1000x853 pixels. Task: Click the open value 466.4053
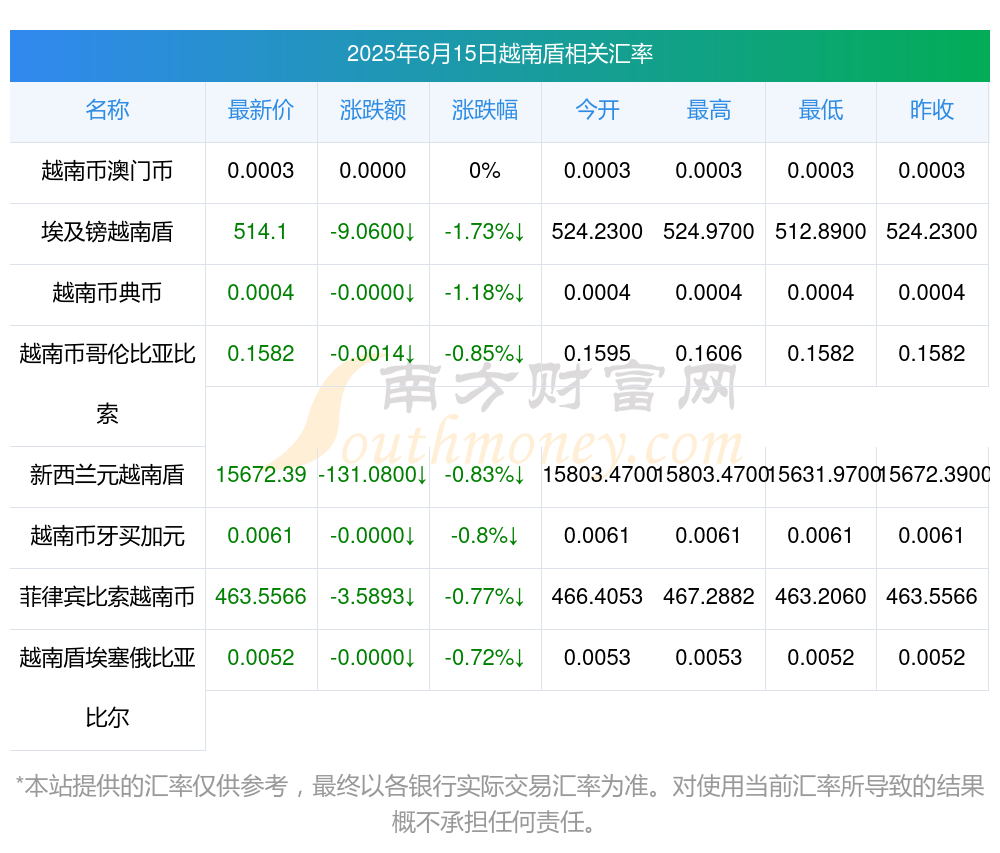click(x=597, y=596)
